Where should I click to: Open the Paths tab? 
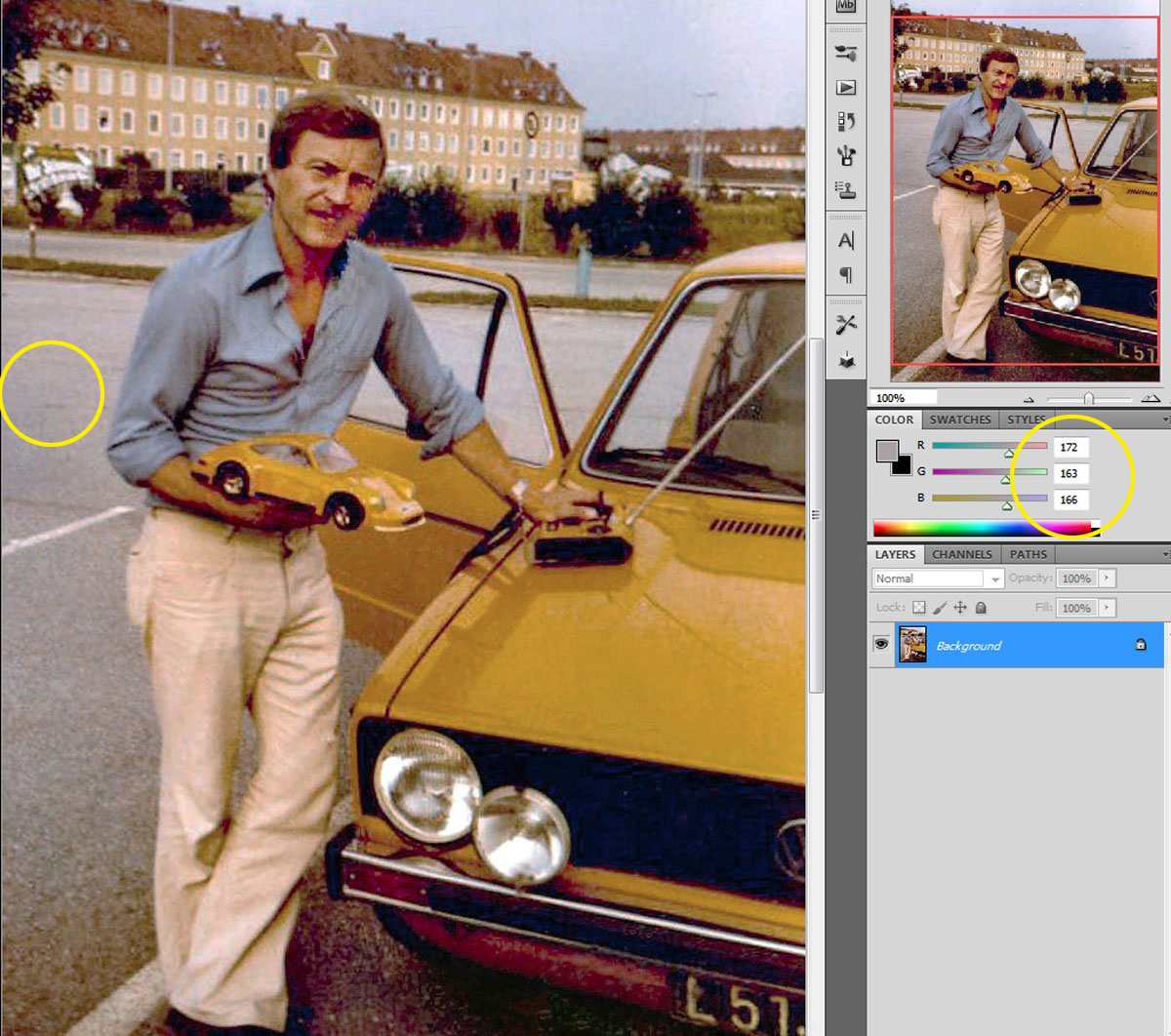click(1028, 554)
